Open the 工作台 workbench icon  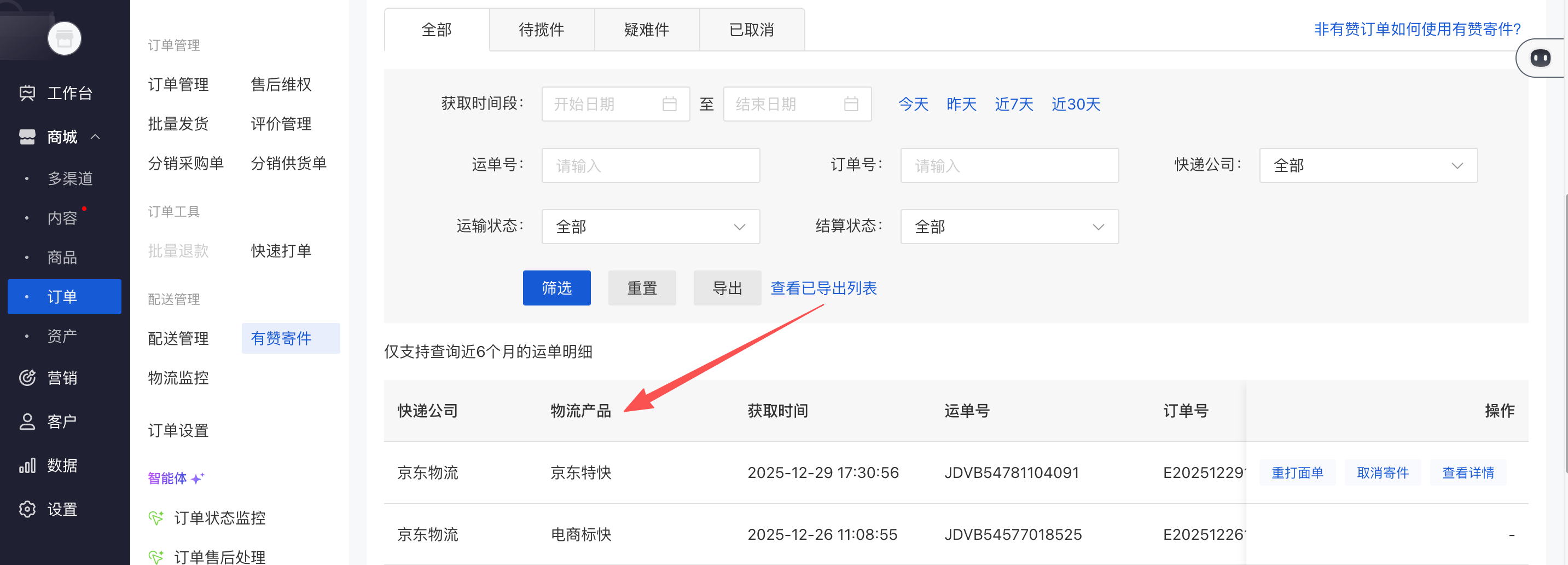(27, 93)
